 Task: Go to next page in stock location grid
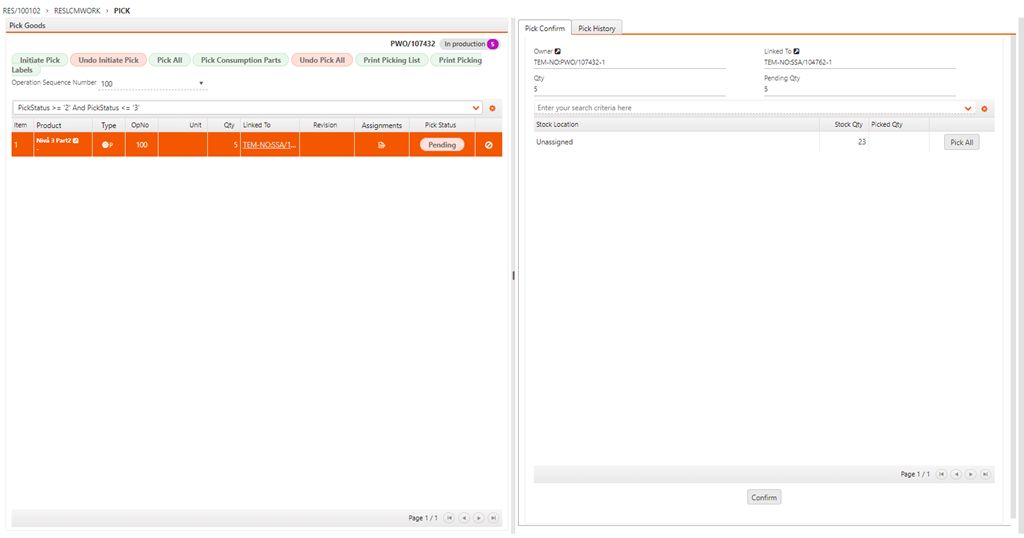click(x=970, y=474)
